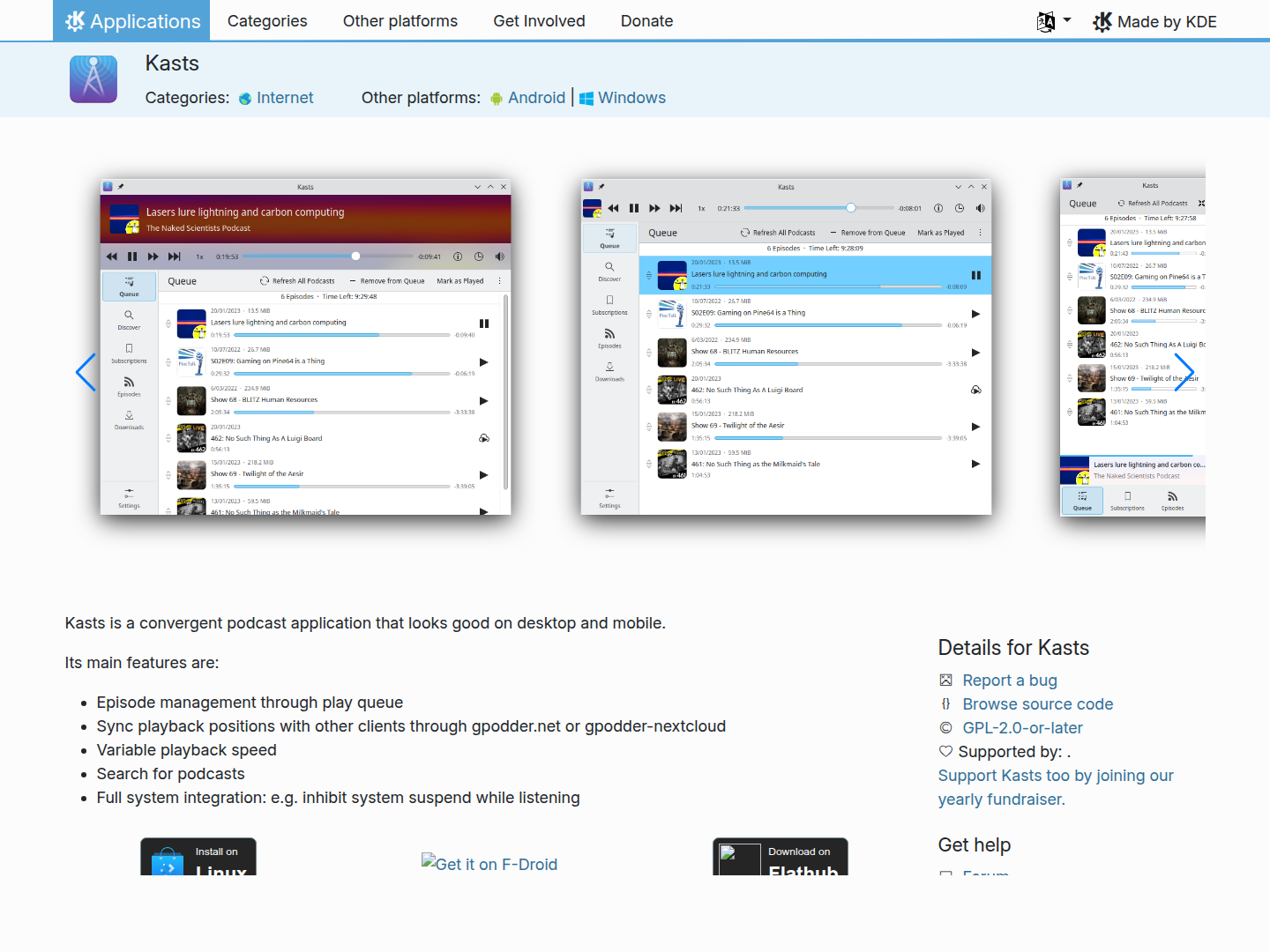Click the Kasts app icon
Screen dimensions: 1270x952
pyautogui.click(x=93, y=79)
